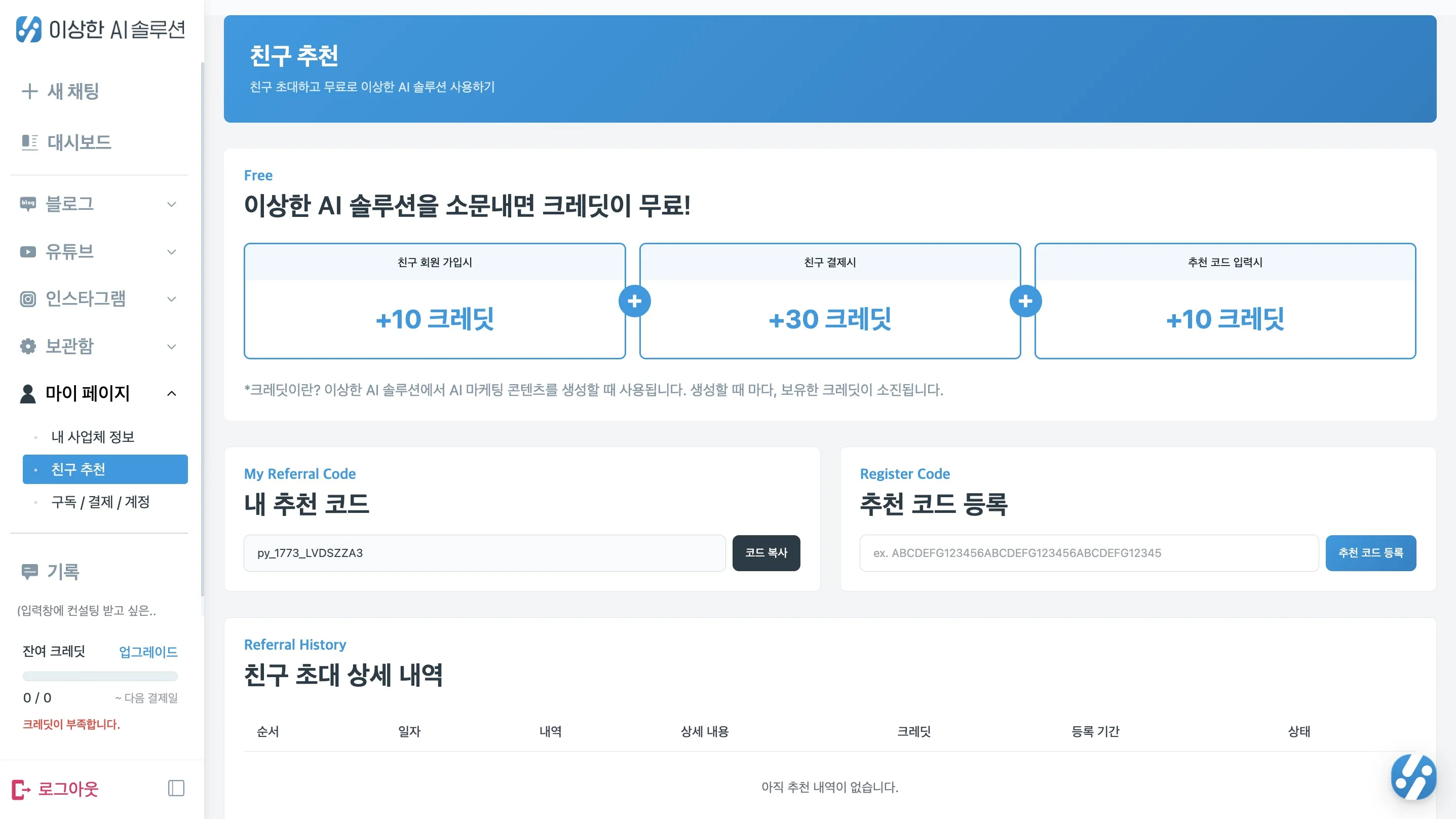This screenshot has height=819, width=1456.
Task: Click the 친구 회원 가입시 card
Action: pos(435,301)
